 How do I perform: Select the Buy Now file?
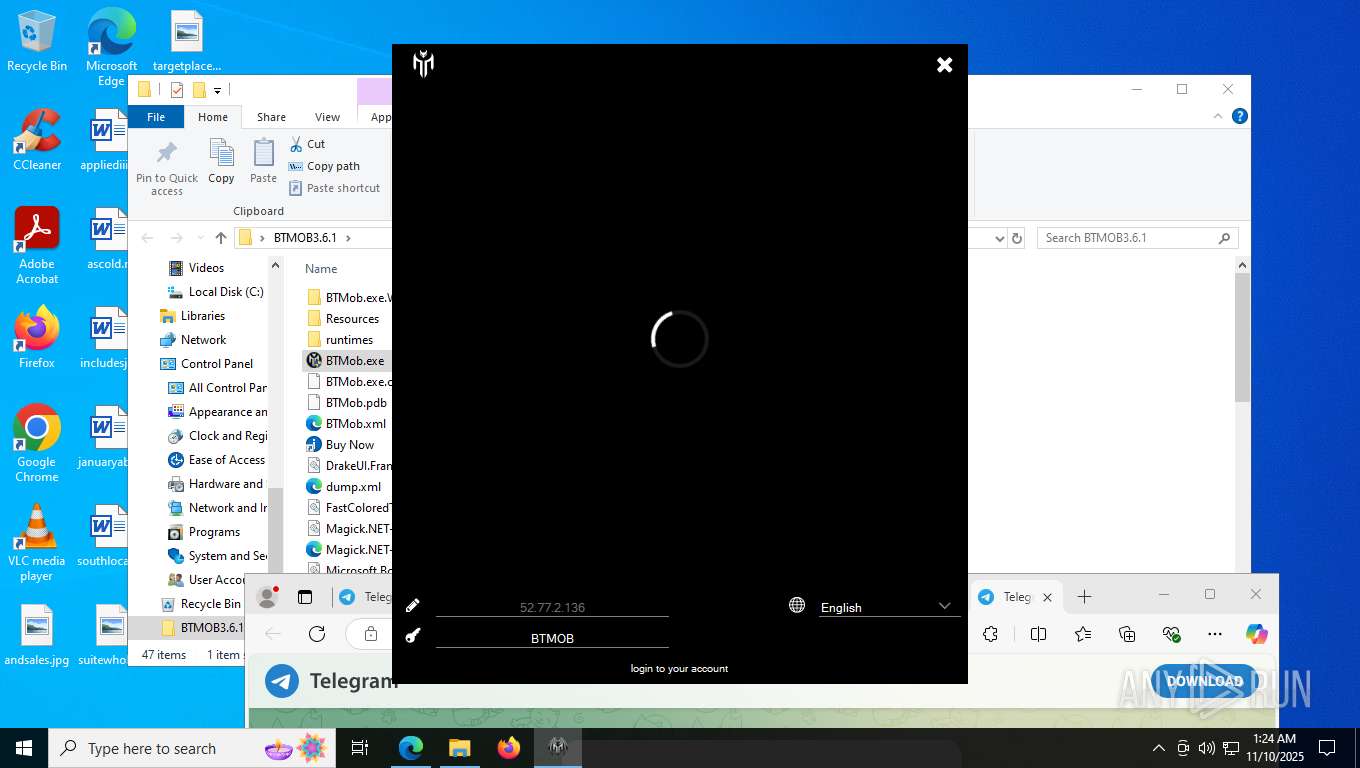pos(340,445)
